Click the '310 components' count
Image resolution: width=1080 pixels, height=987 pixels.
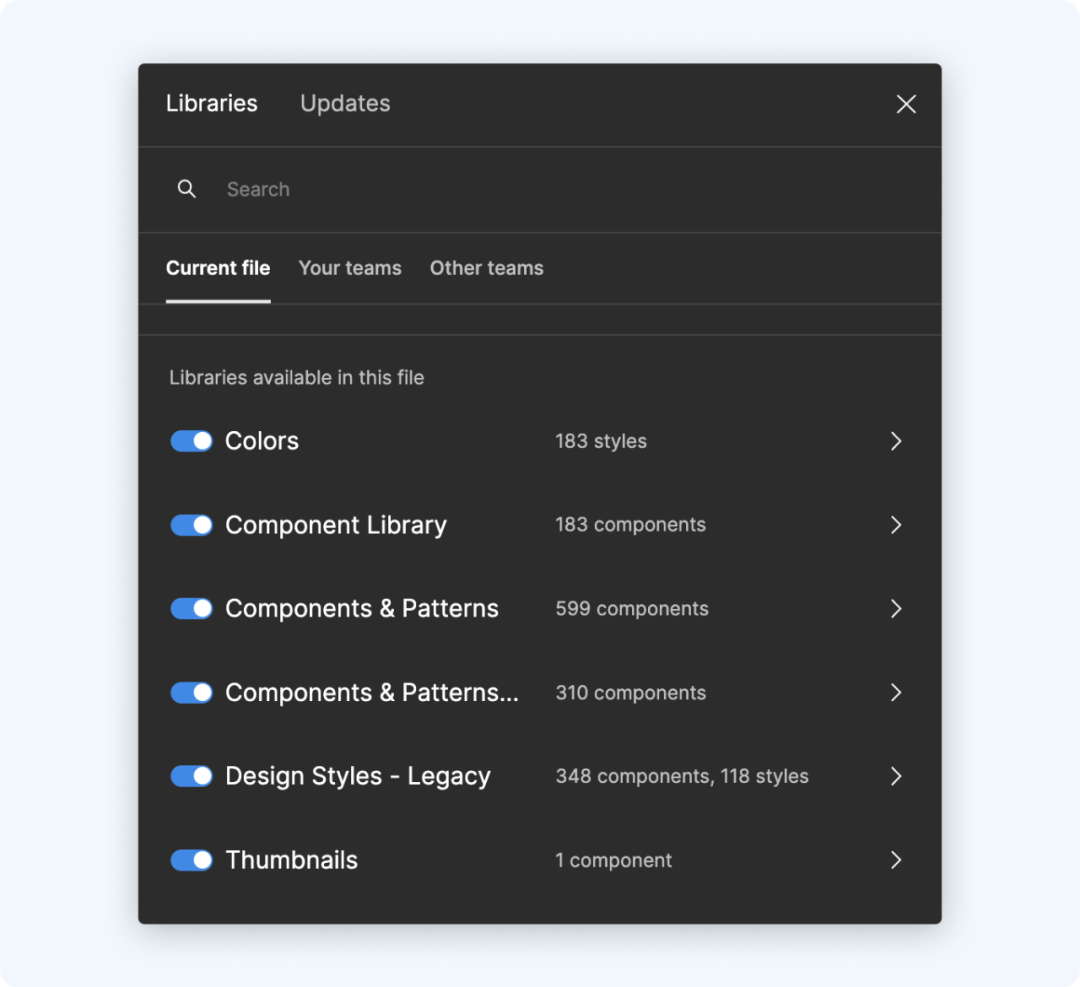point(631,693)
